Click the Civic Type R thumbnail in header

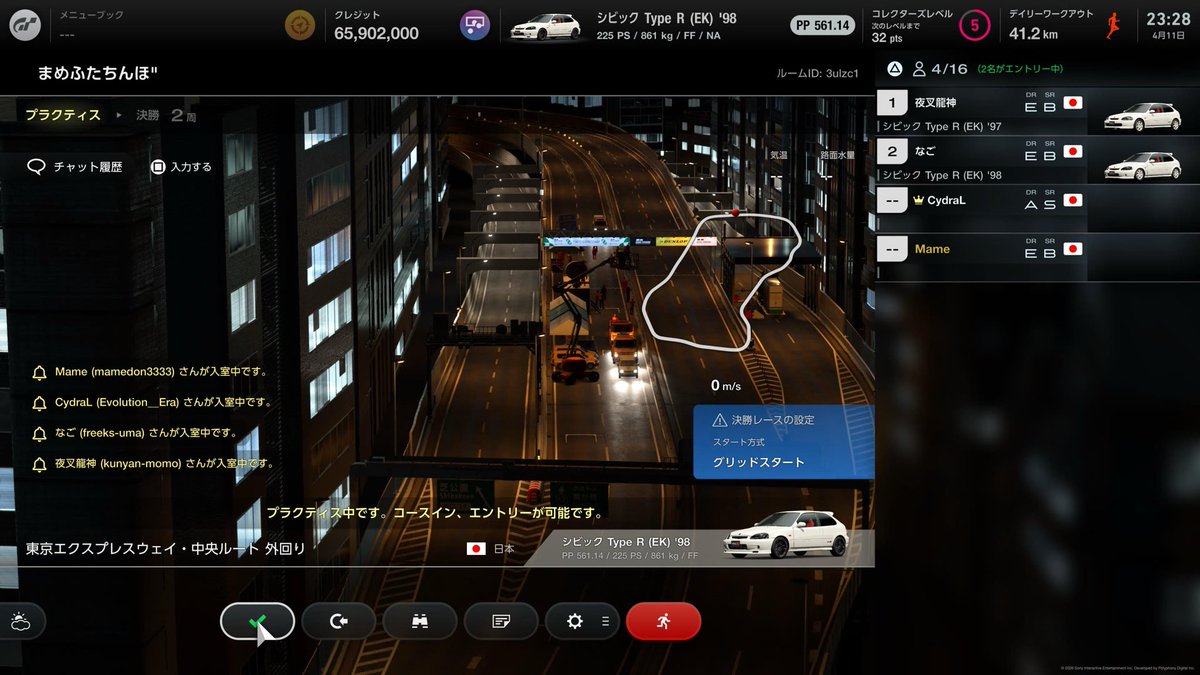[545, 27]
